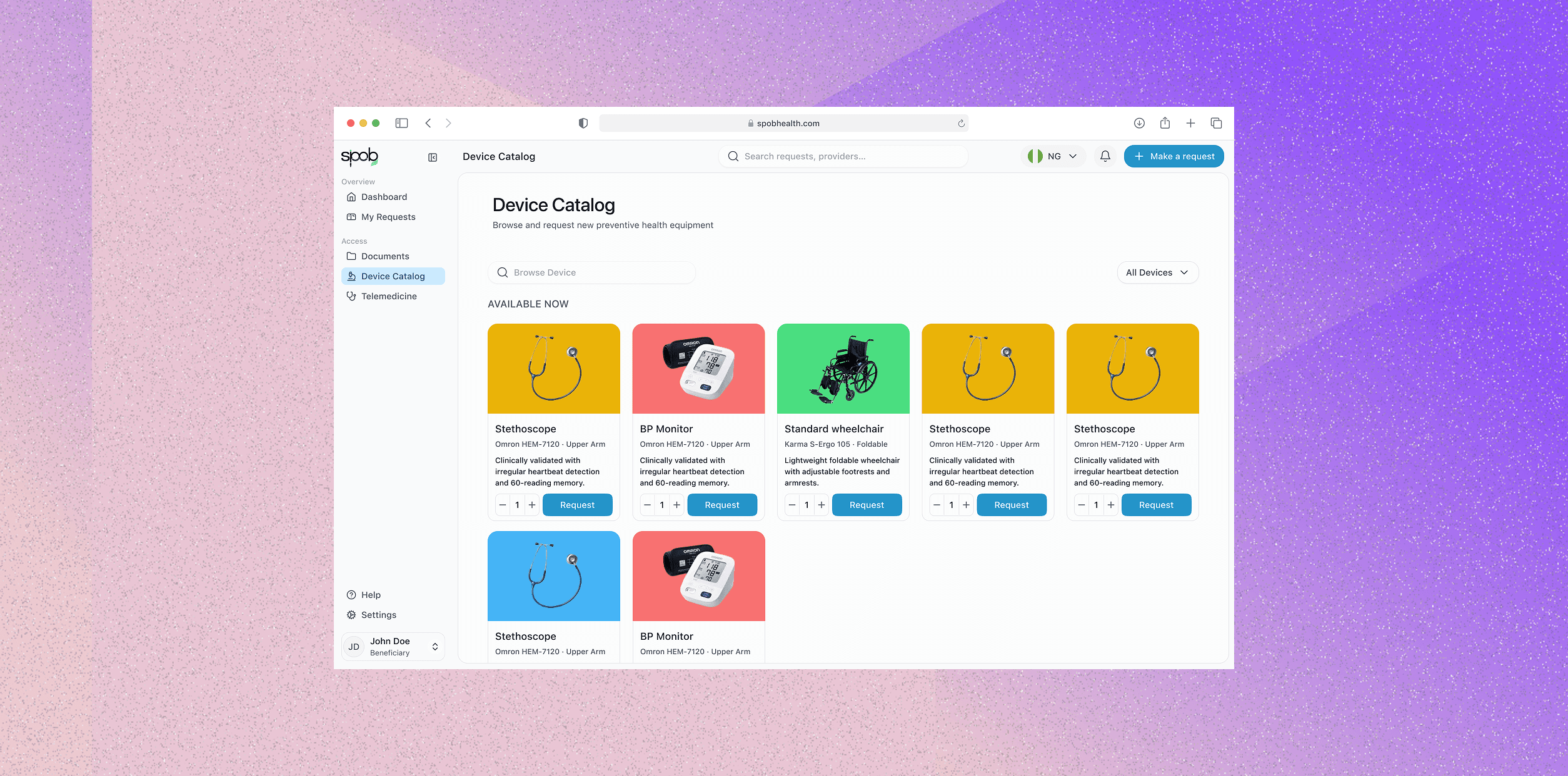
Task: Focus the Search requests, providers field
Action: 843,156
